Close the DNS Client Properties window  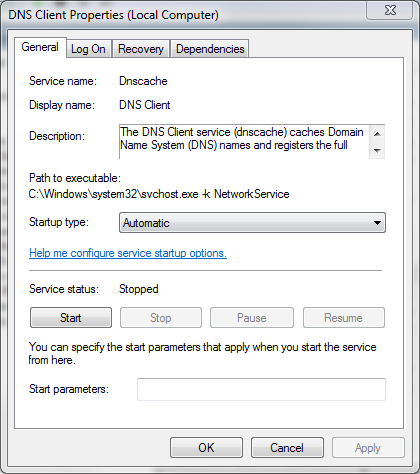pyautogui.click(x=390, y=10)
